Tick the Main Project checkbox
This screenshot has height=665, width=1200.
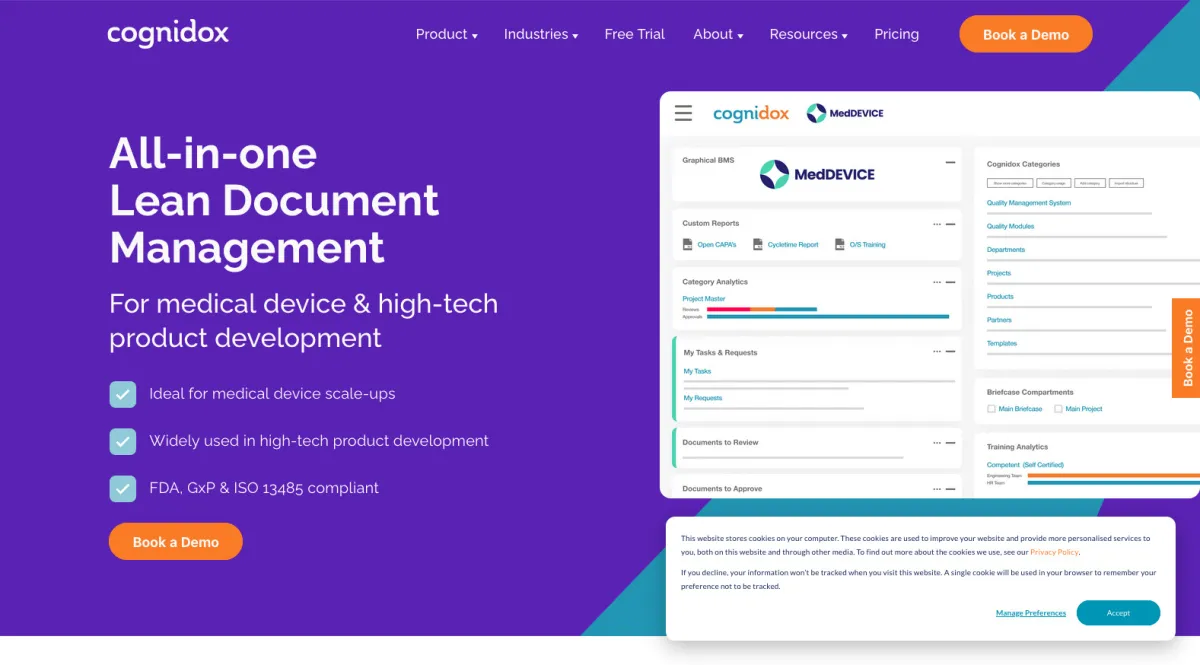coord(1058,409)
